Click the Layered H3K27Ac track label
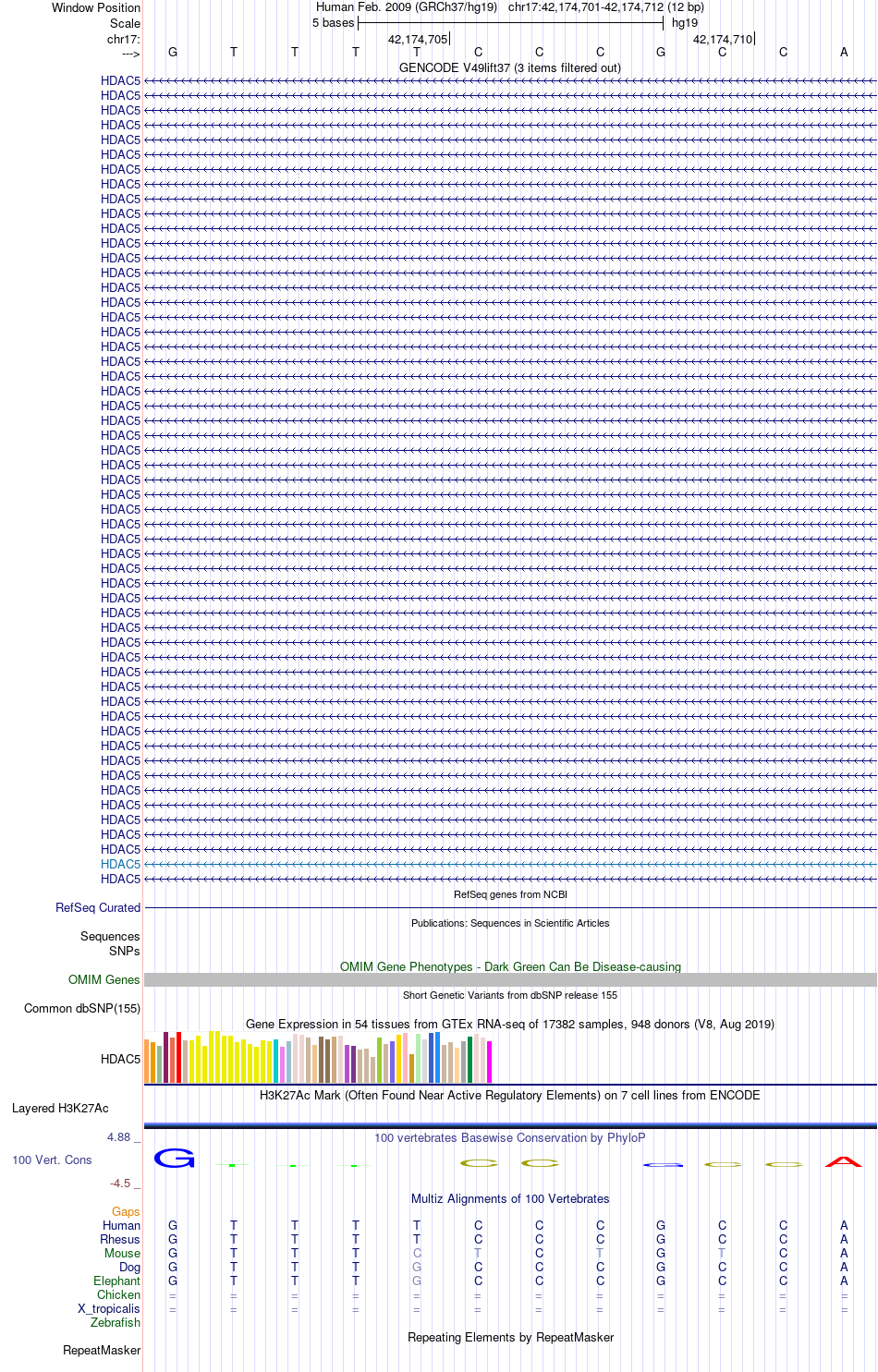Image resolution: width=878 pixels, height=1372 pixels. (x=60, y=1108)
